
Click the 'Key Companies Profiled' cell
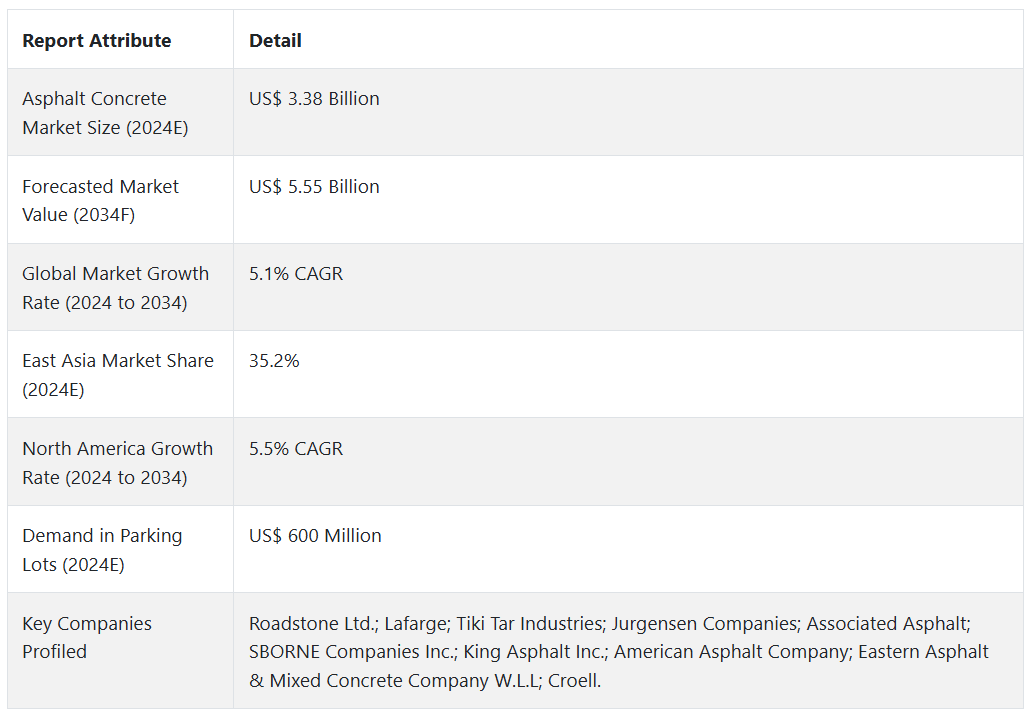(x=87, y=637)
